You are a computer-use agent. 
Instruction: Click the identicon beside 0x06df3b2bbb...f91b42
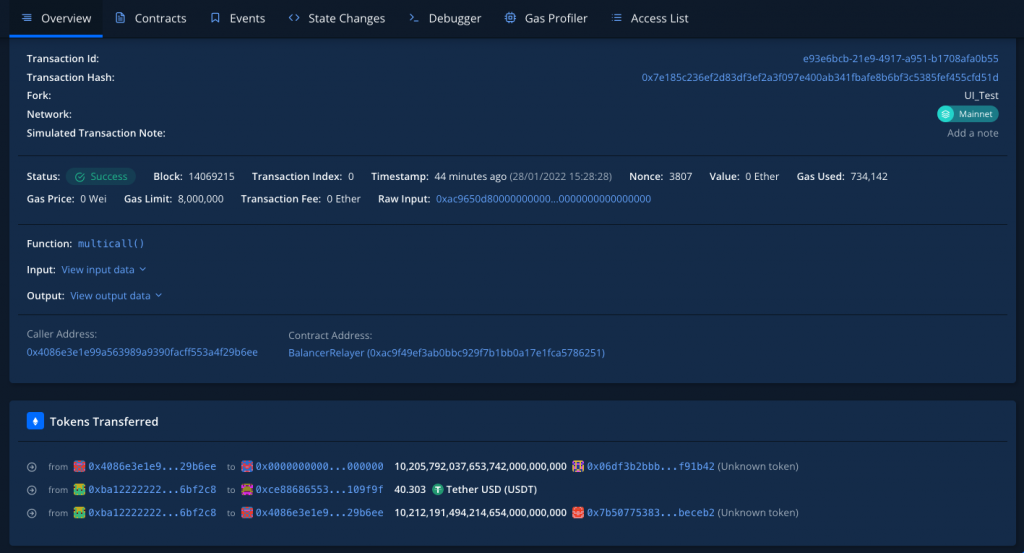click(578, 466)
